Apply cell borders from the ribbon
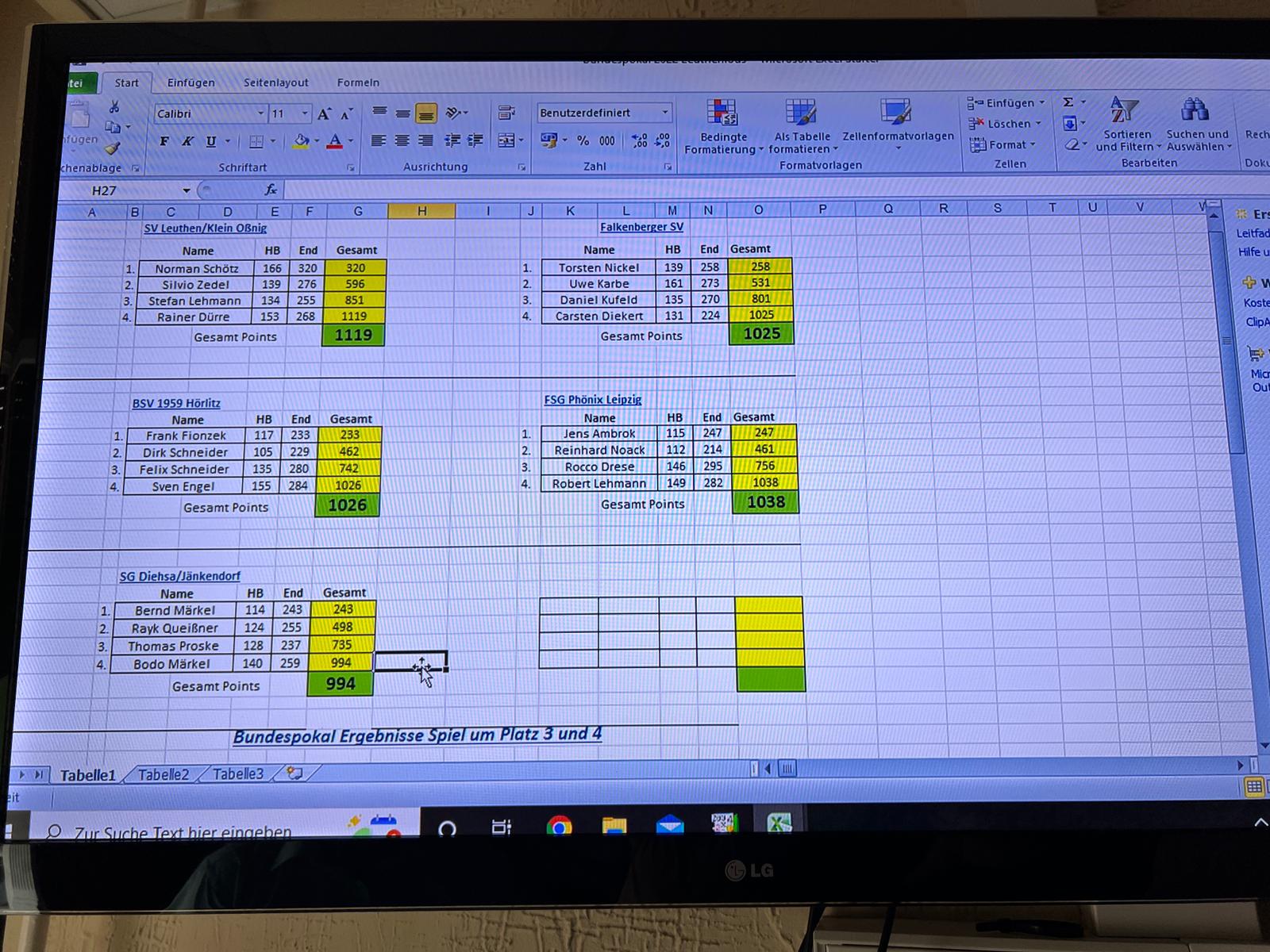Screen dimensions: 1270x952 tap(256, 141)
